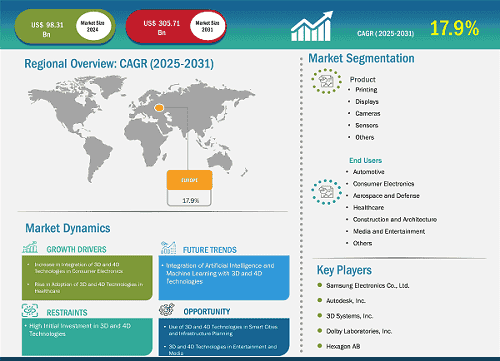Click the Growth Drivers chart icon
The width and height of the screenshot is (500, 361).
click(x=30, y=247)
